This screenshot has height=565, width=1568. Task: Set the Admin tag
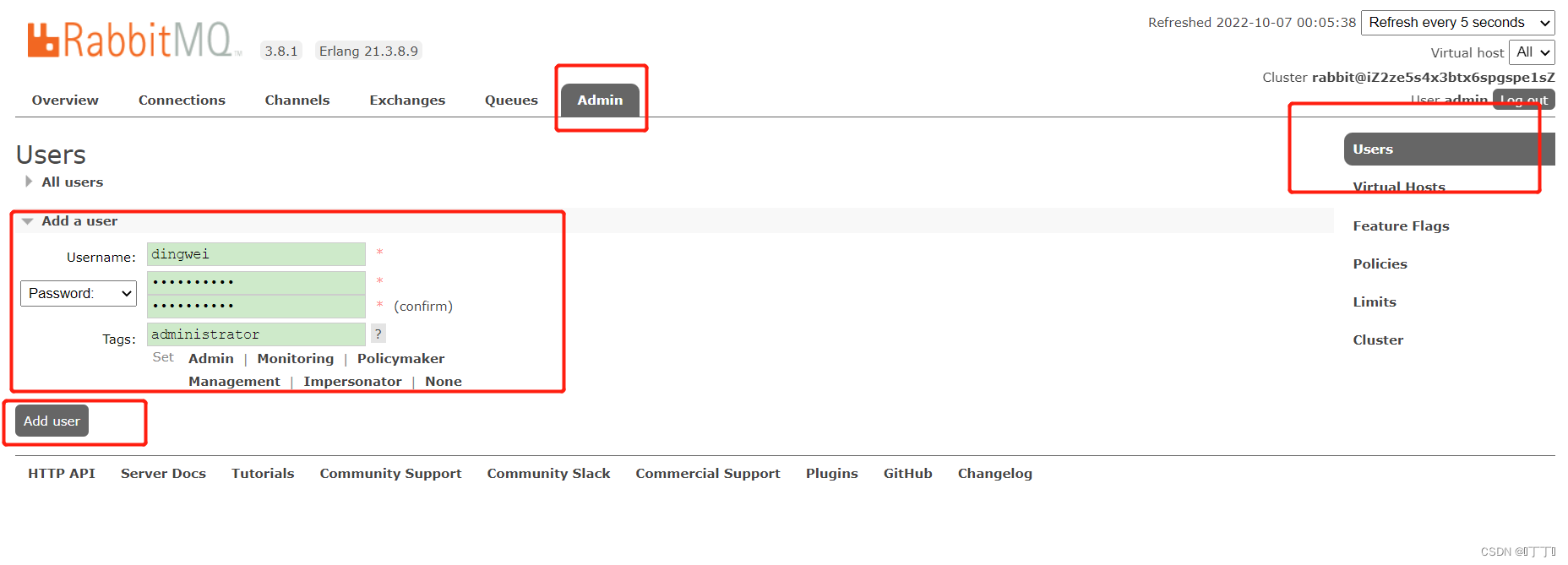coord(211,358)
